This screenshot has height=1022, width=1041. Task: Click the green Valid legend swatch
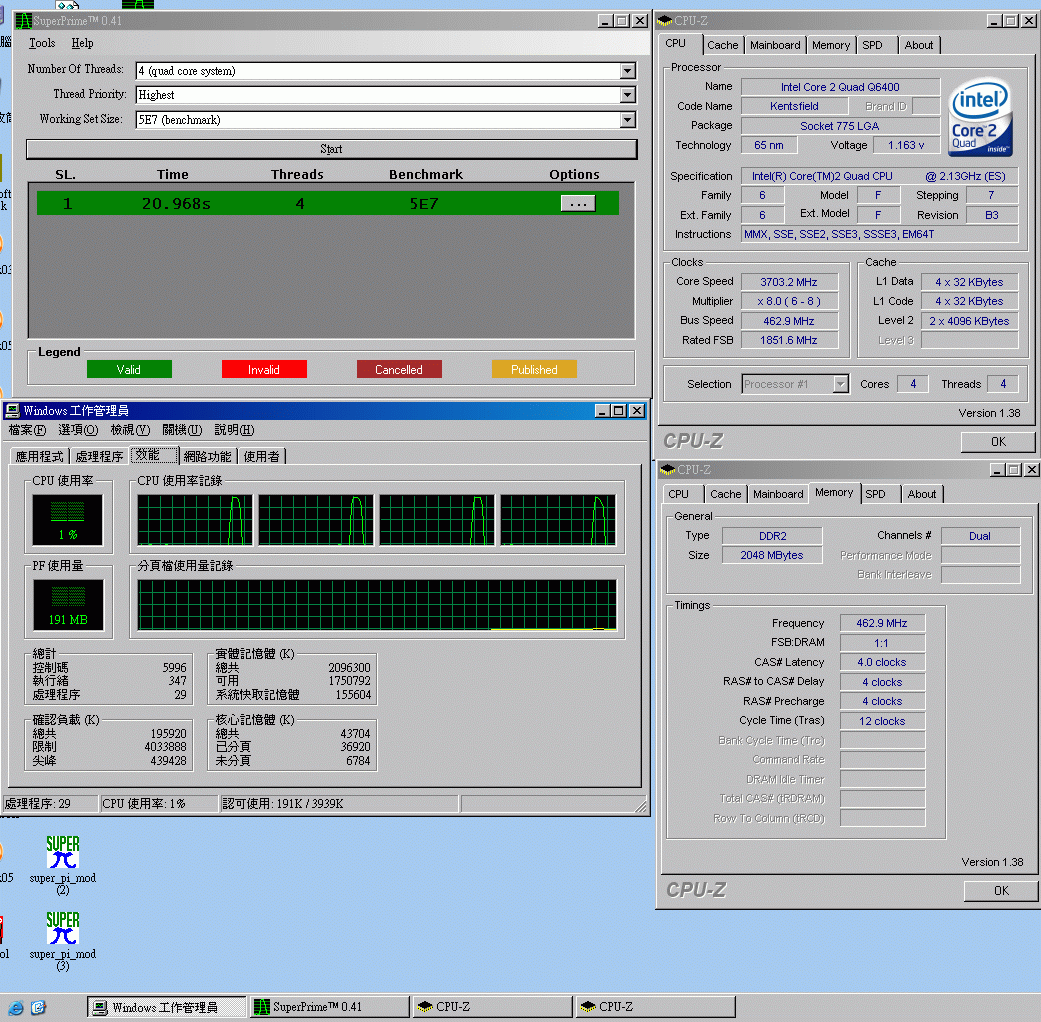click(129, 369)
